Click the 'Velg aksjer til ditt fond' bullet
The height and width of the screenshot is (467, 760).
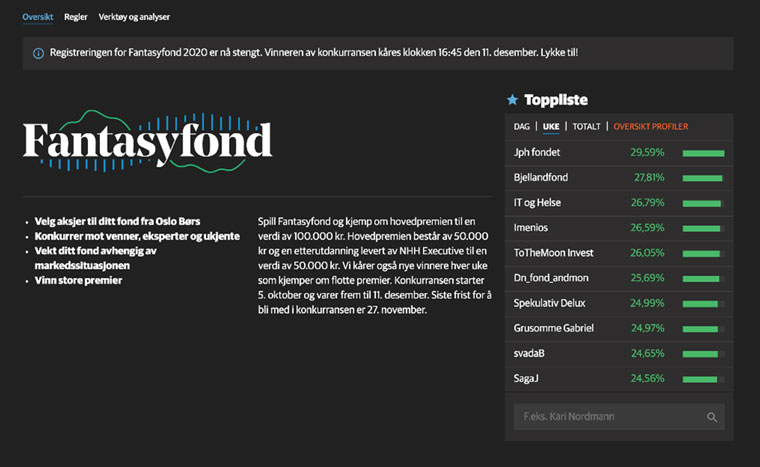click(x=117, y=222)
